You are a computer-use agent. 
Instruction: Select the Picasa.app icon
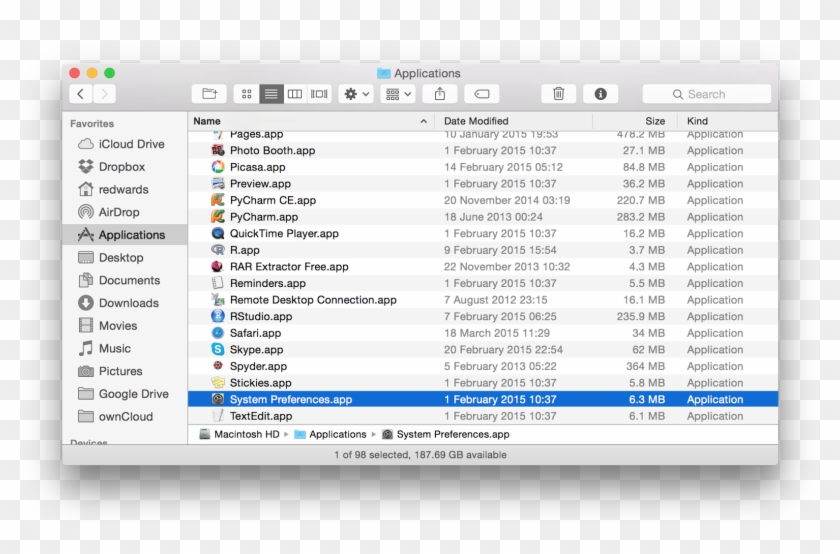coord(218,167)
